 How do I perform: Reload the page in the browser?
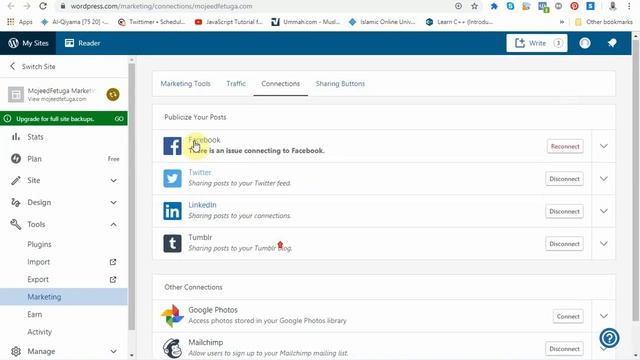[43, 6]
